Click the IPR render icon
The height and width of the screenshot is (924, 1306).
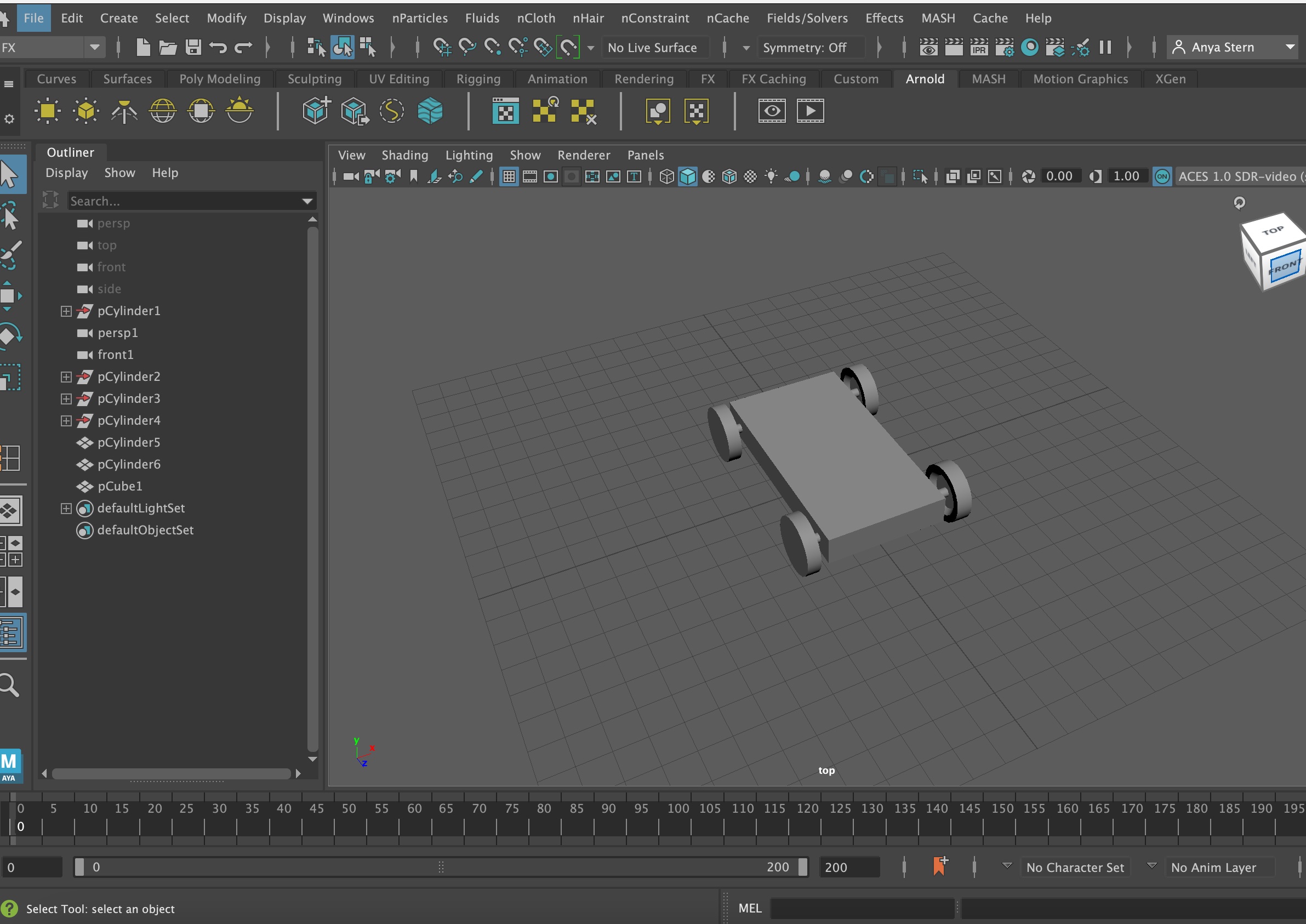[x=979, y=47]
